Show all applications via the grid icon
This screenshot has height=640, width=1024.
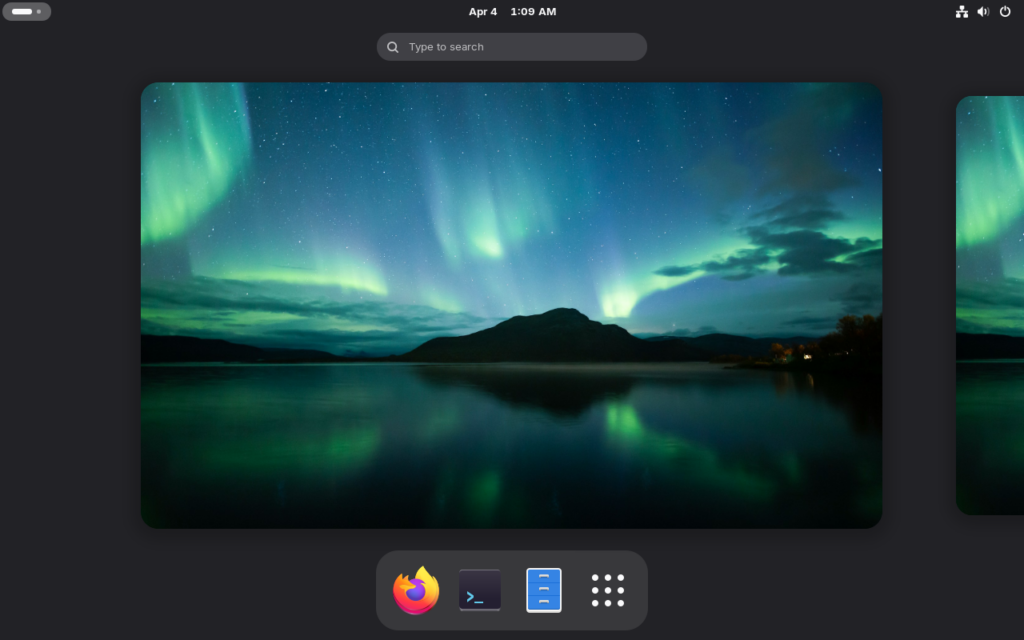point(608,590)
